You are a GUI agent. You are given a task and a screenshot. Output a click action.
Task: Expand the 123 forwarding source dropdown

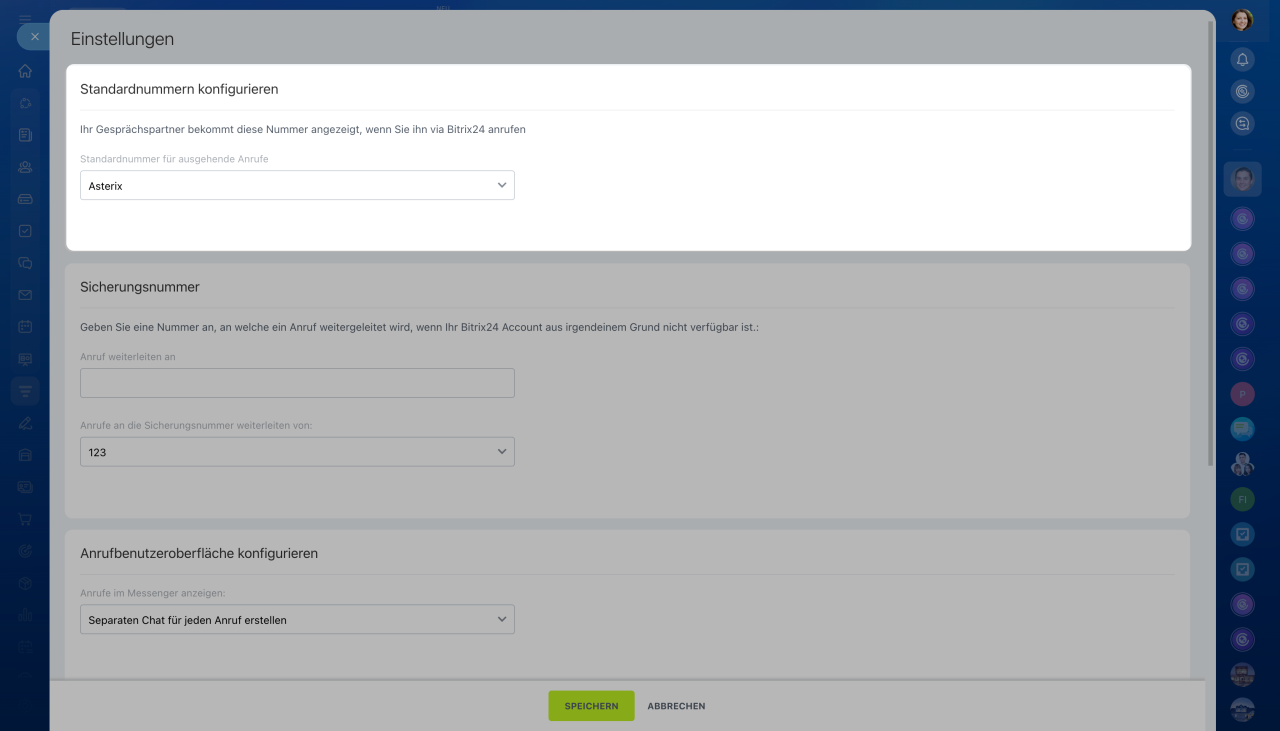297,452
